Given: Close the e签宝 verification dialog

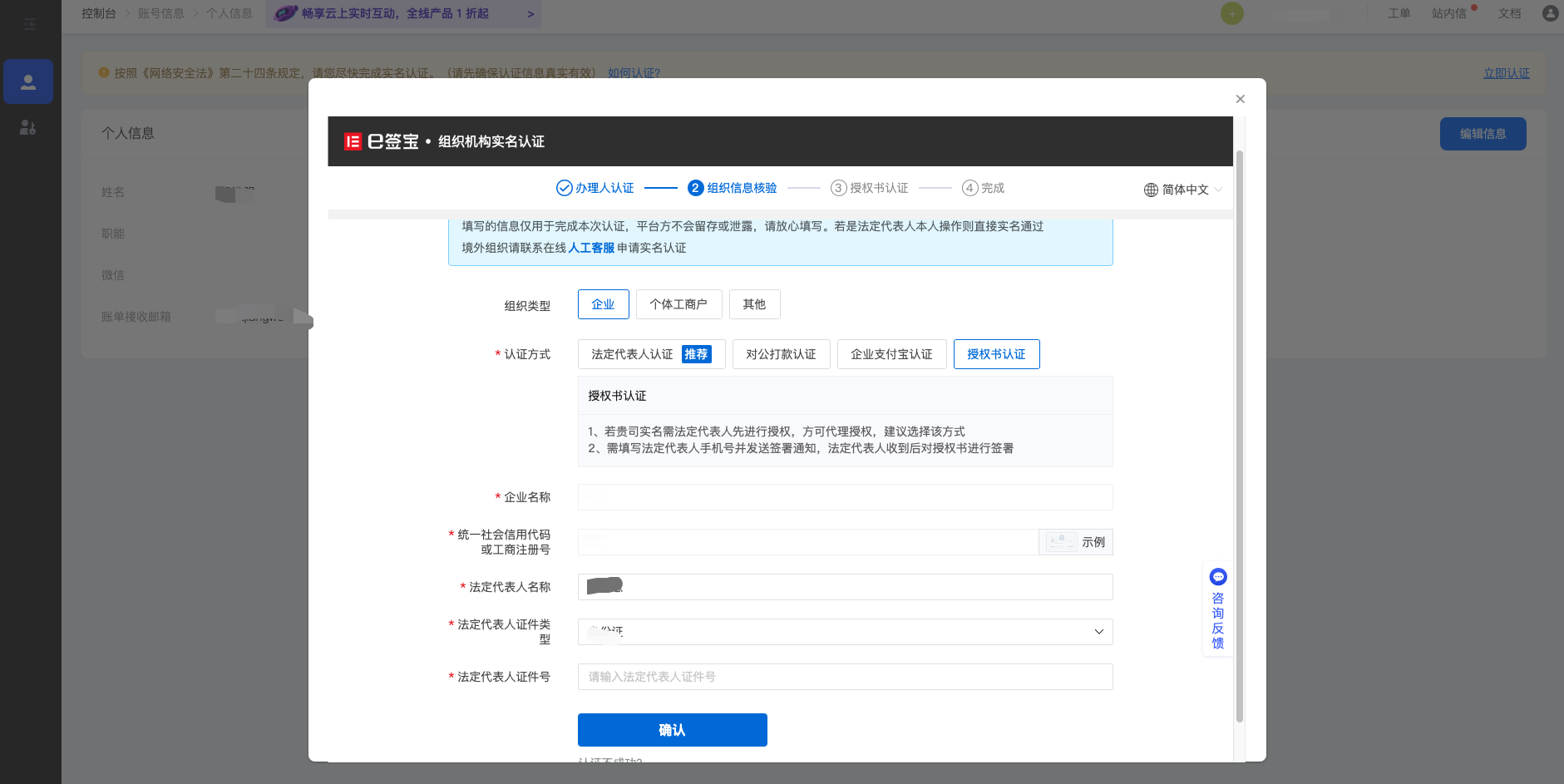Looking at the screenshot, I should (x=1240, y=99).
